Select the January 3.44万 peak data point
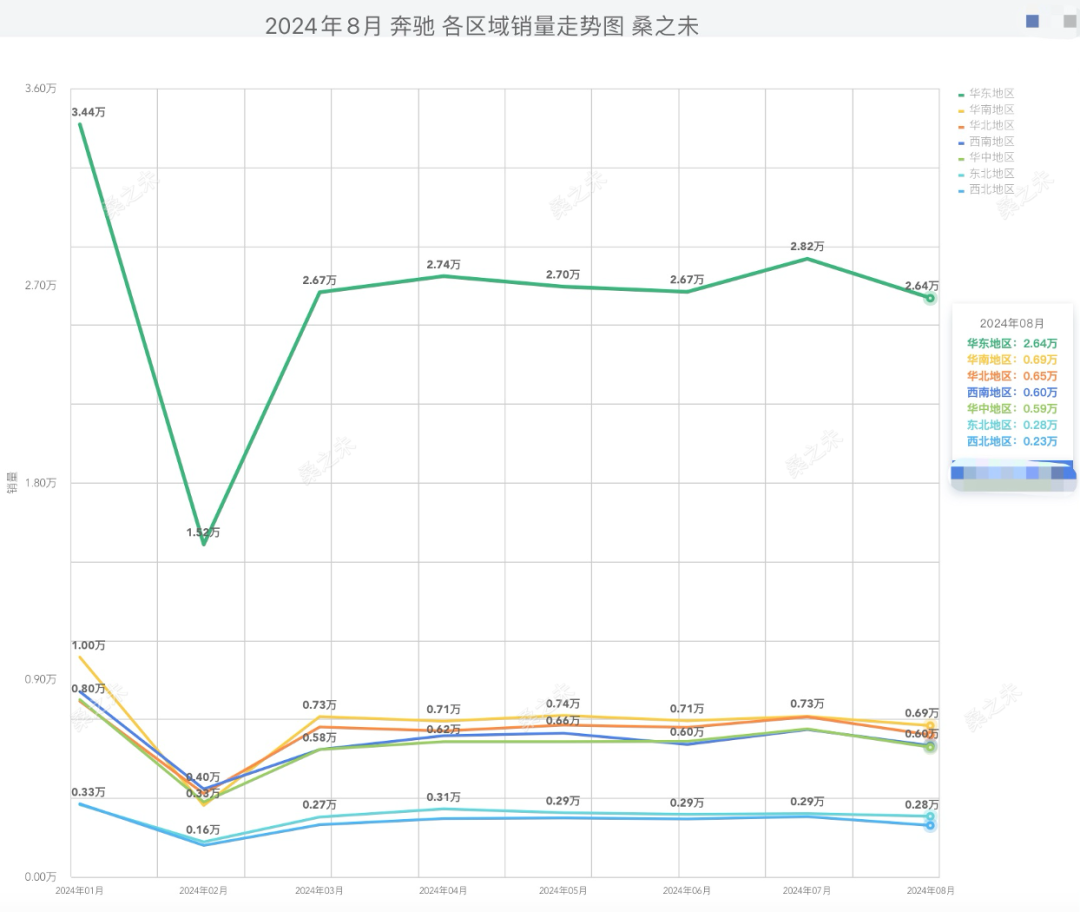Image resolution: width=1080 pixels, height=912 pixels. (79, 123)
